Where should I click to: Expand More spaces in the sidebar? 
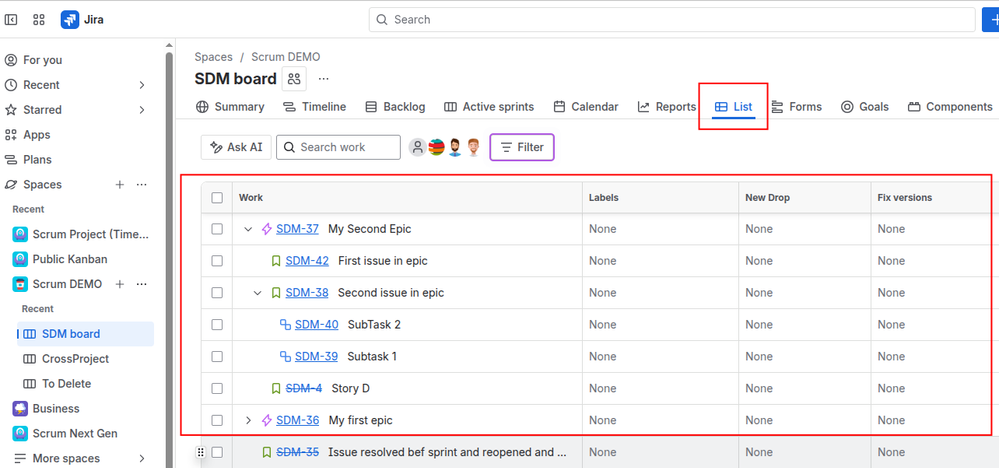coord(141,458)
